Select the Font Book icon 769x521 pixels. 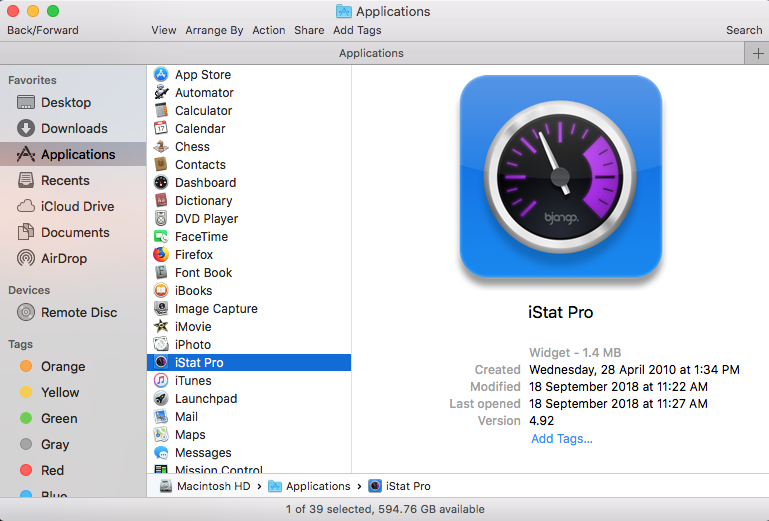tap(161, 272)
